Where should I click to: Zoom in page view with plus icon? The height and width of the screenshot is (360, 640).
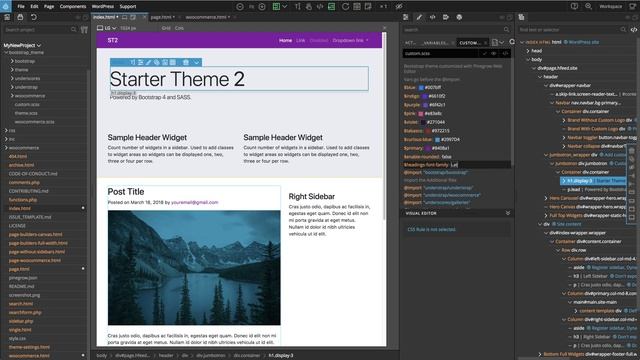tap(262, 7)
